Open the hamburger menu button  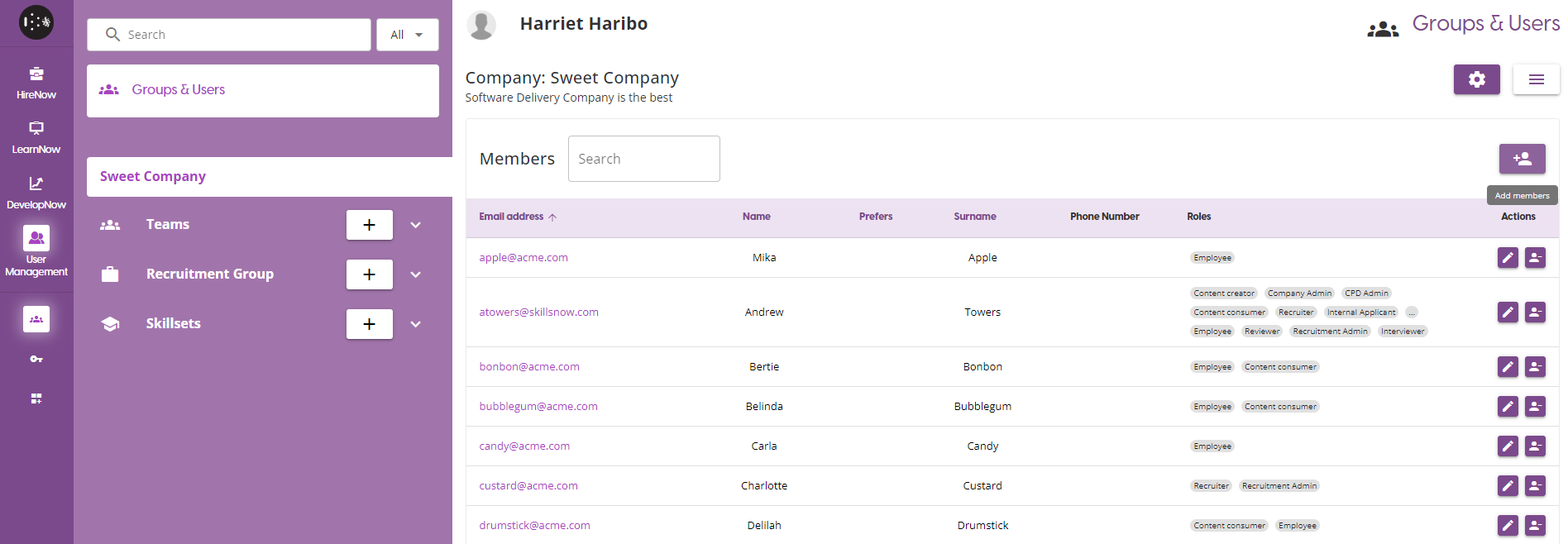click(x=1536, y=79)
